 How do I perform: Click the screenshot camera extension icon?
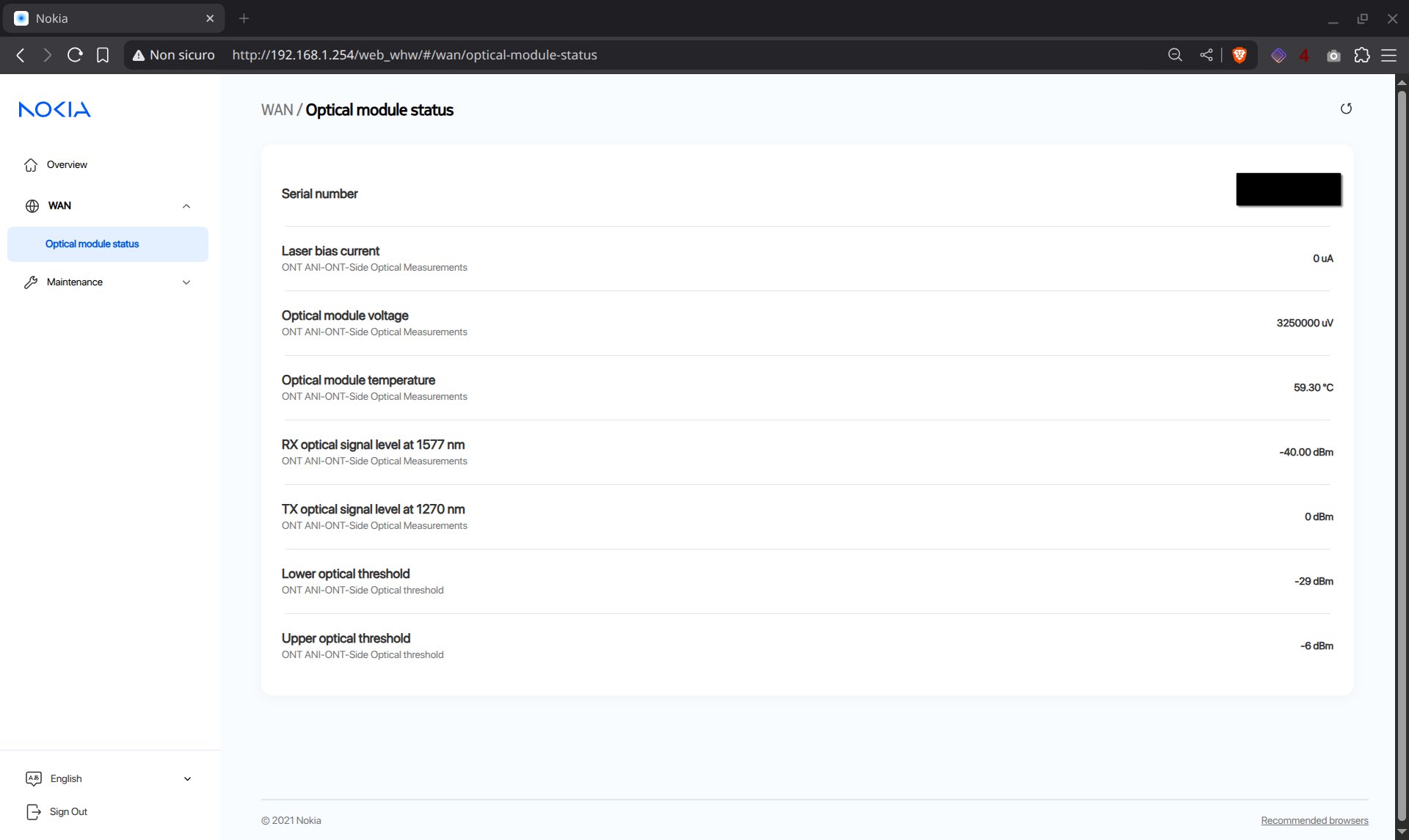[x=1333, y=56]
